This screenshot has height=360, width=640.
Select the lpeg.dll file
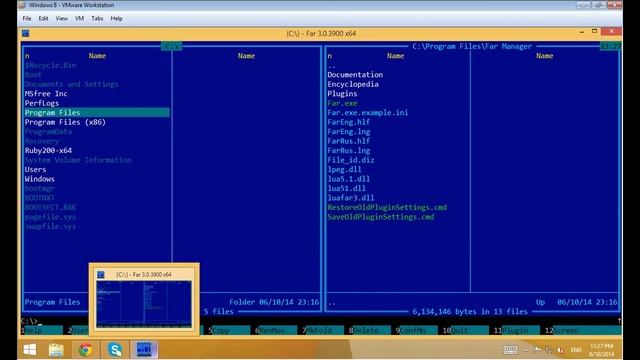[344, 169]
